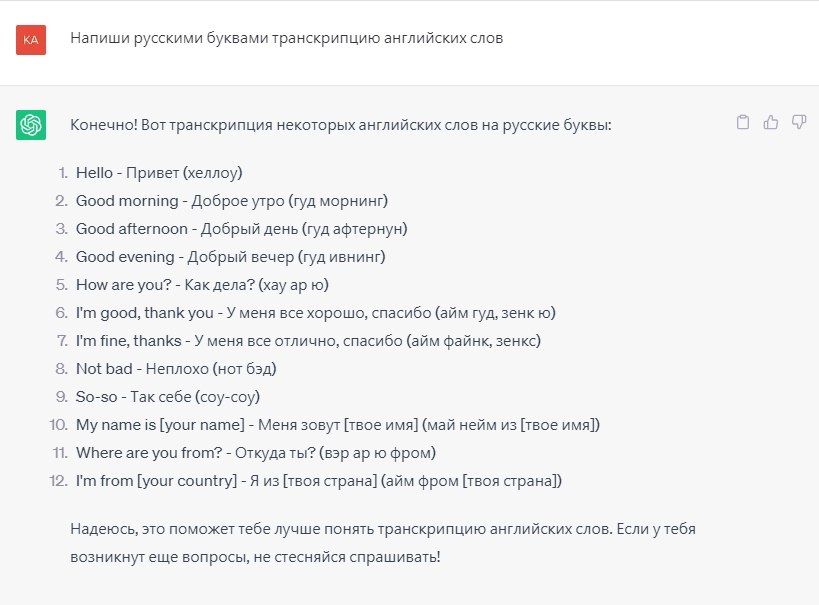This screenshot has height=605, width=819.
Task: Click the Good evening list entry
Action: pos(230,257)
